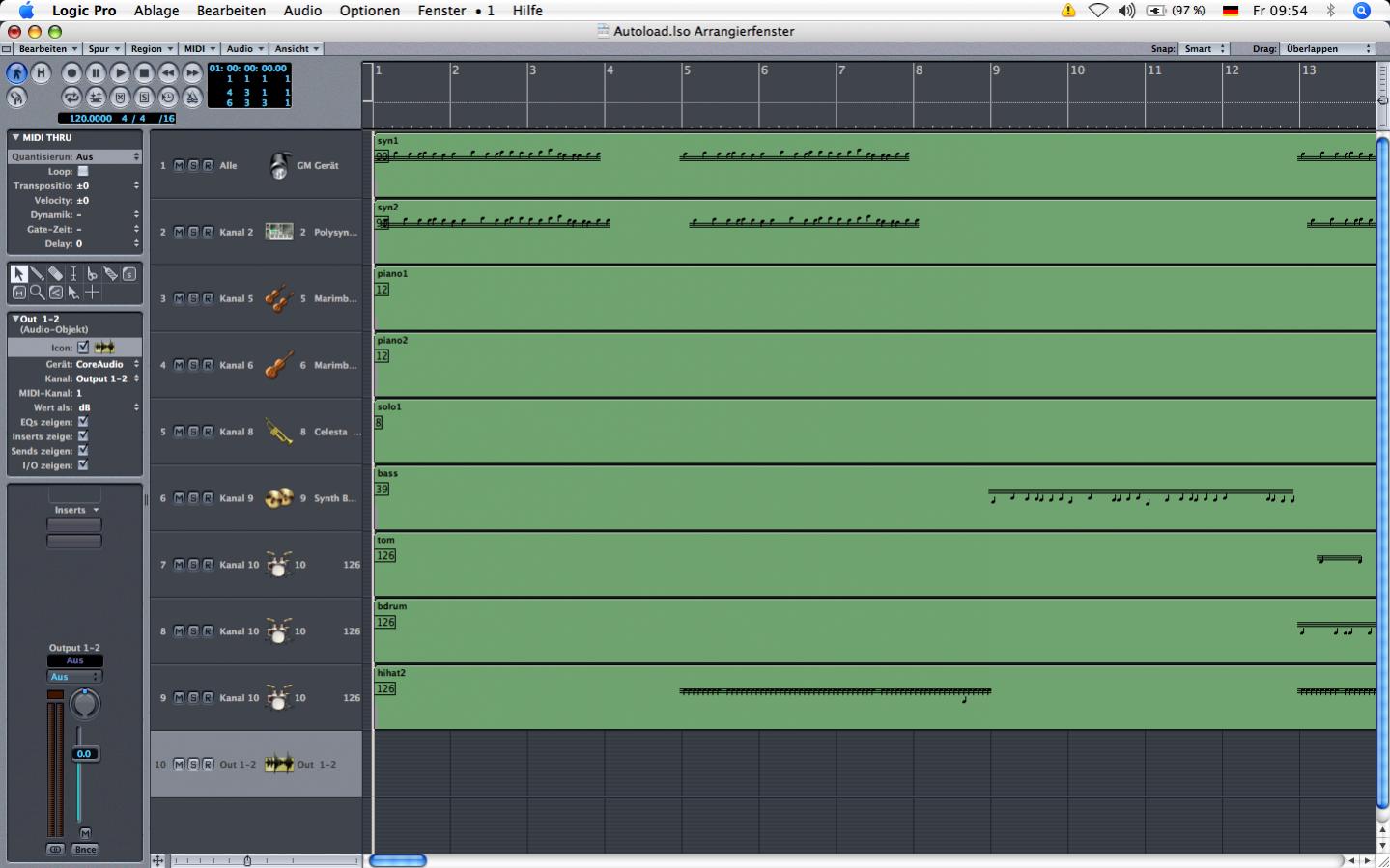
Task: Record-enable track 3 Kanal 5
Action: pyautogui.click(x=208, y=299)
